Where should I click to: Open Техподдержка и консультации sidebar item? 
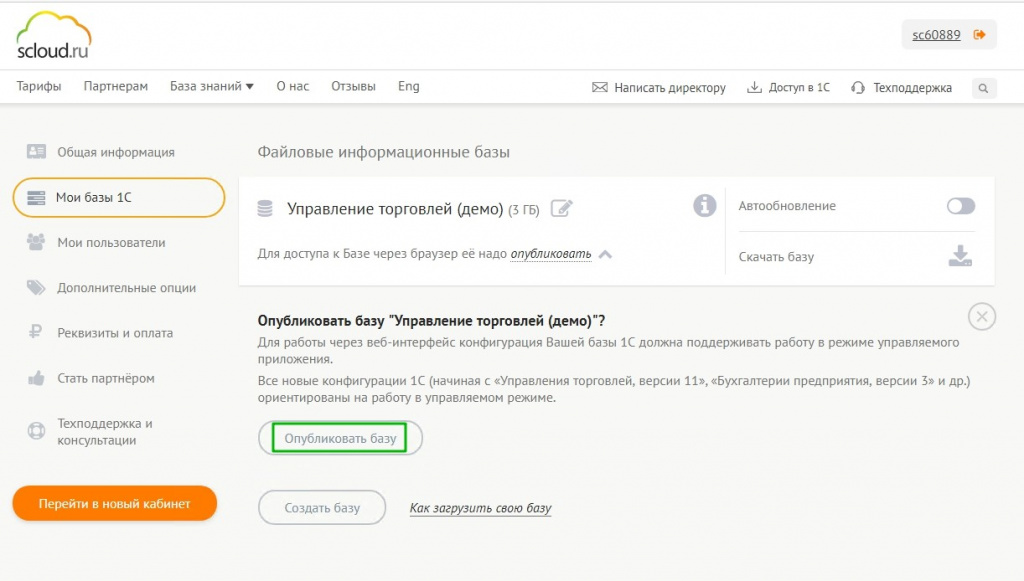coord(104,432)
